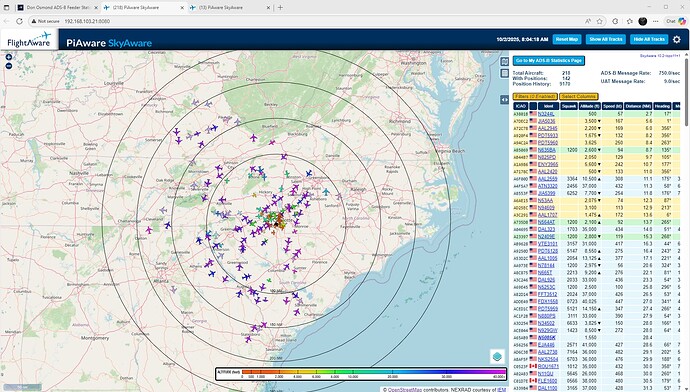Close the (13) PiAware SkyAware tab
This screenshot has width=690, height=392.
click(x=268, y=7)
